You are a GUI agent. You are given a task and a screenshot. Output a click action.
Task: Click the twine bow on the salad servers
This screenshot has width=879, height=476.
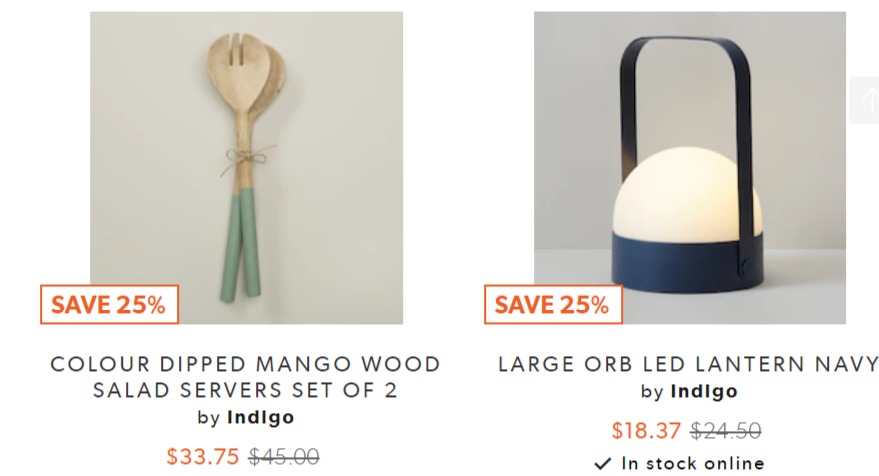(x=247, y=158)
